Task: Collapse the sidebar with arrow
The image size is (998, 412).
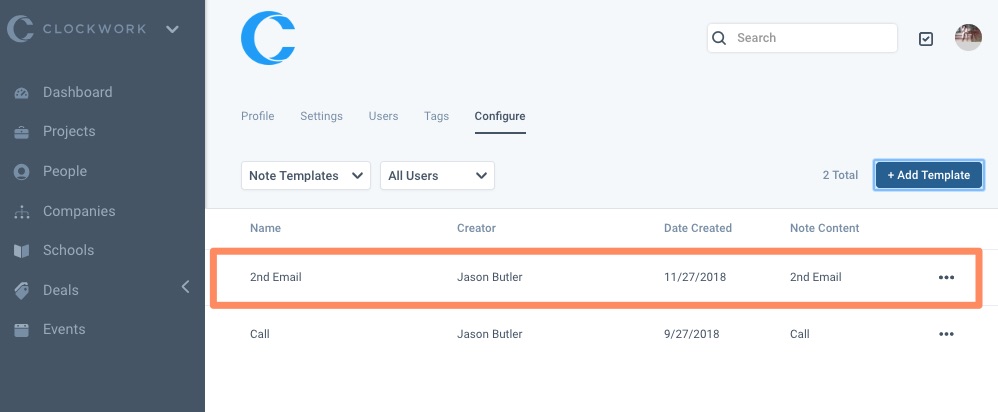Action: pyautogui.click(x=185, y=287)
